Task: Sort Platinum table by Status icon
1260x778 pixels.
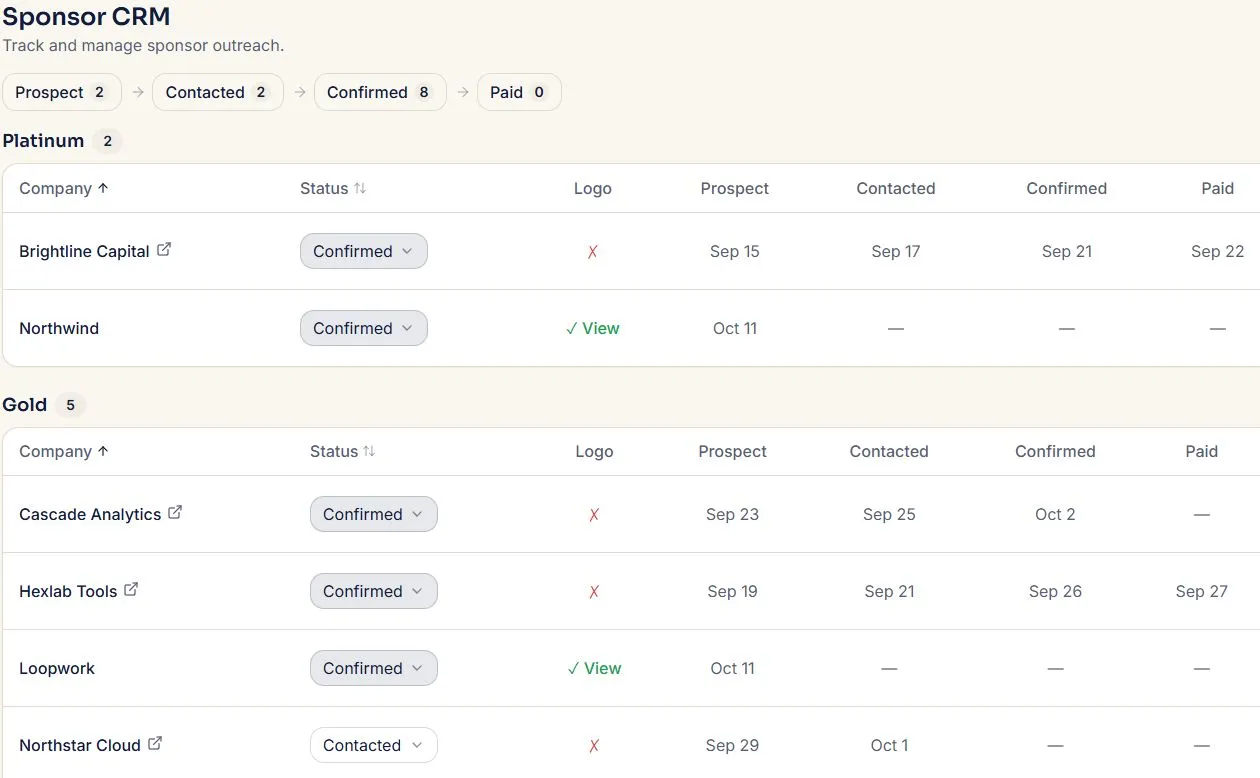Action: (x=360, y=188)
